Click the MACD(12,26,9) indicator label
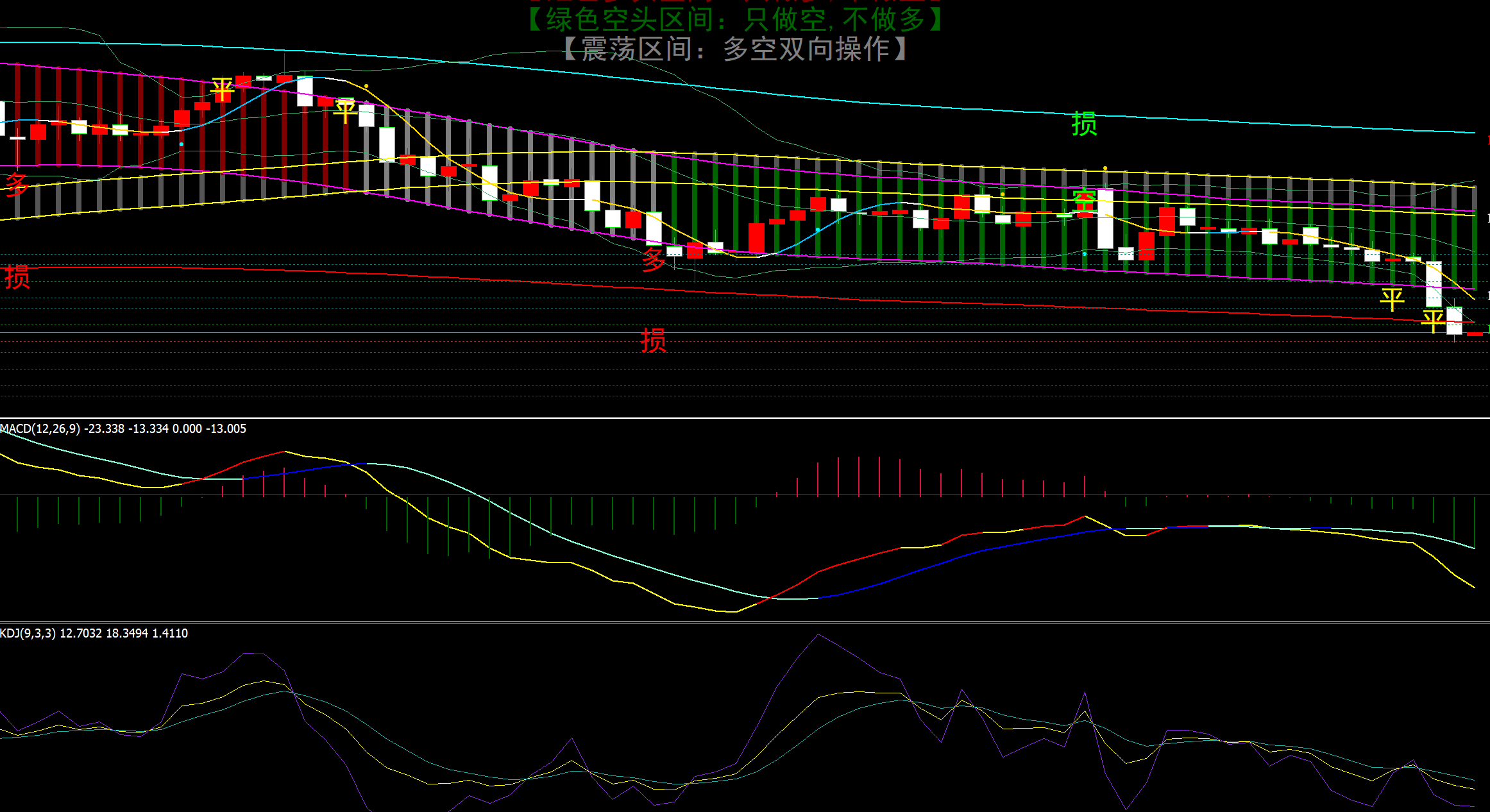 pos(40,428)
